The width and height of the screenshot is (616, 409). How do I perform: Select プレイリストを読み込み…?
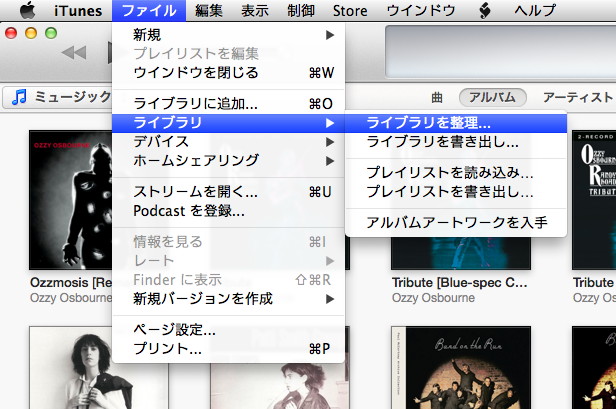point(456,172)
